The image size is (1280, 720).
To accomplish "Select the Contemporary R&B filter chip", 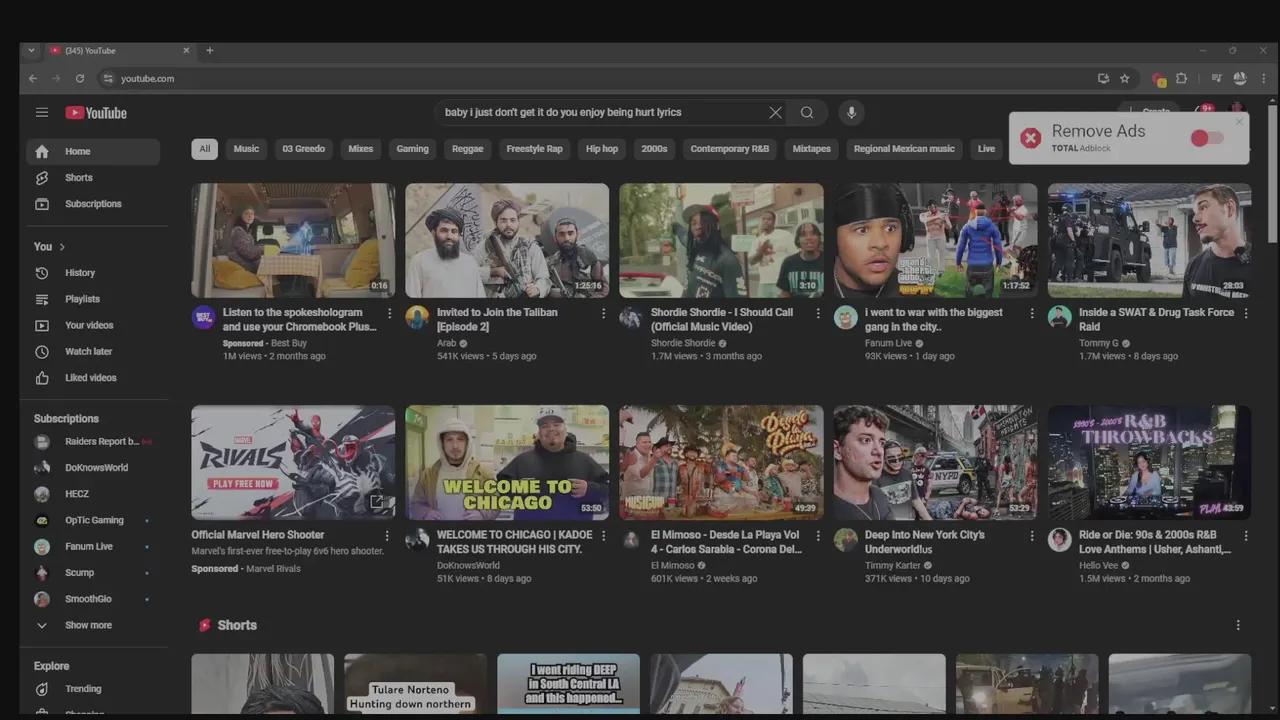I will coord(730,149).
